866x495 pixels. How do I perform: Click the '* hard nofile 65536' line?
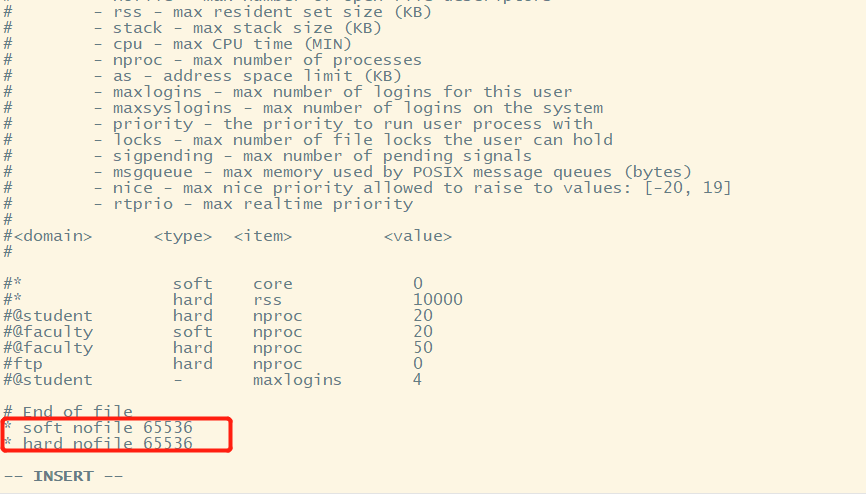click(x=98, y=444)
